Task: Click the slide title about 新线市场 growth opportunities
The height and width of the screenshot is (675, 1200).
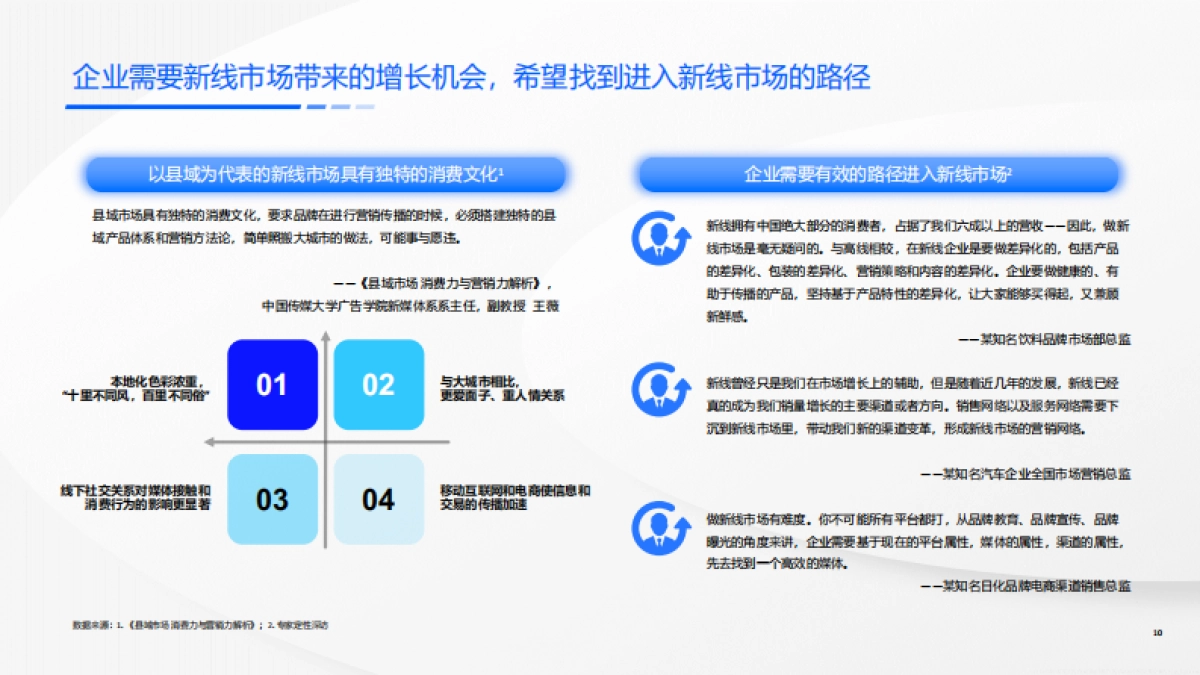Action: 471,73
